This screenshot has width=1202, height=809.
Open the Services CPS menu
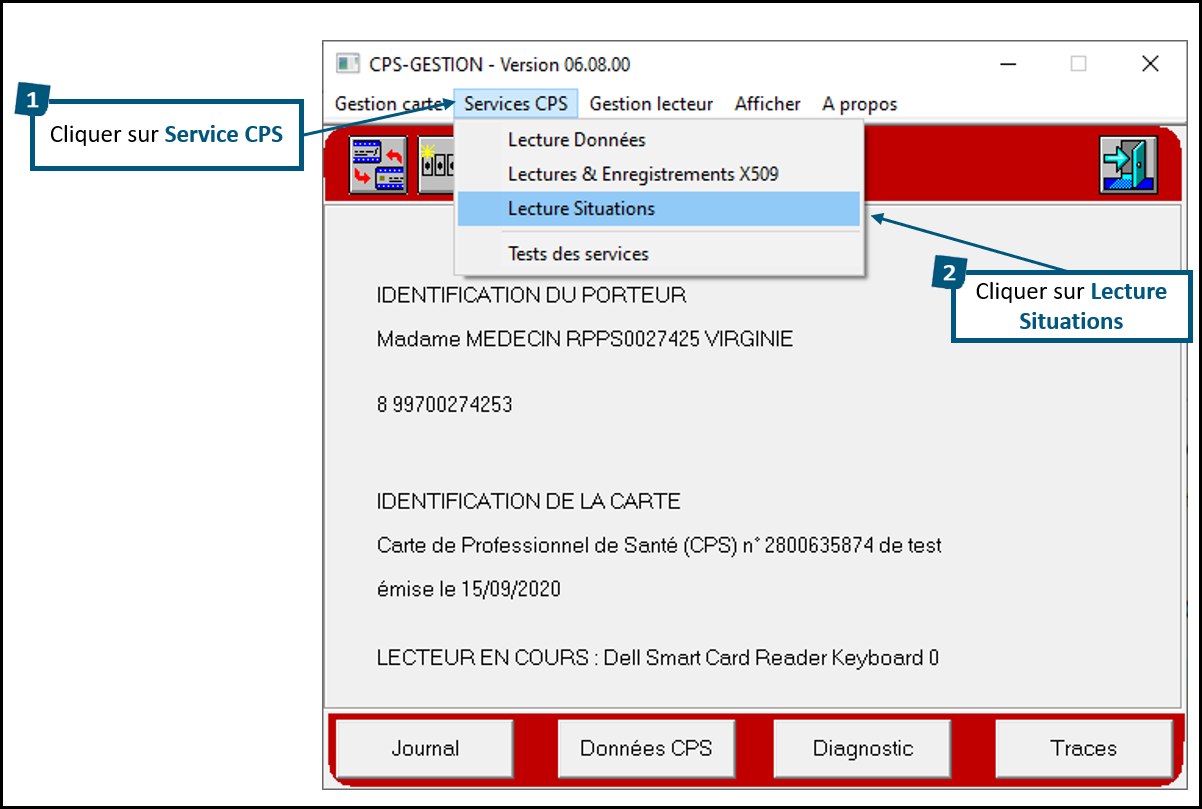(x=515, y=103)
